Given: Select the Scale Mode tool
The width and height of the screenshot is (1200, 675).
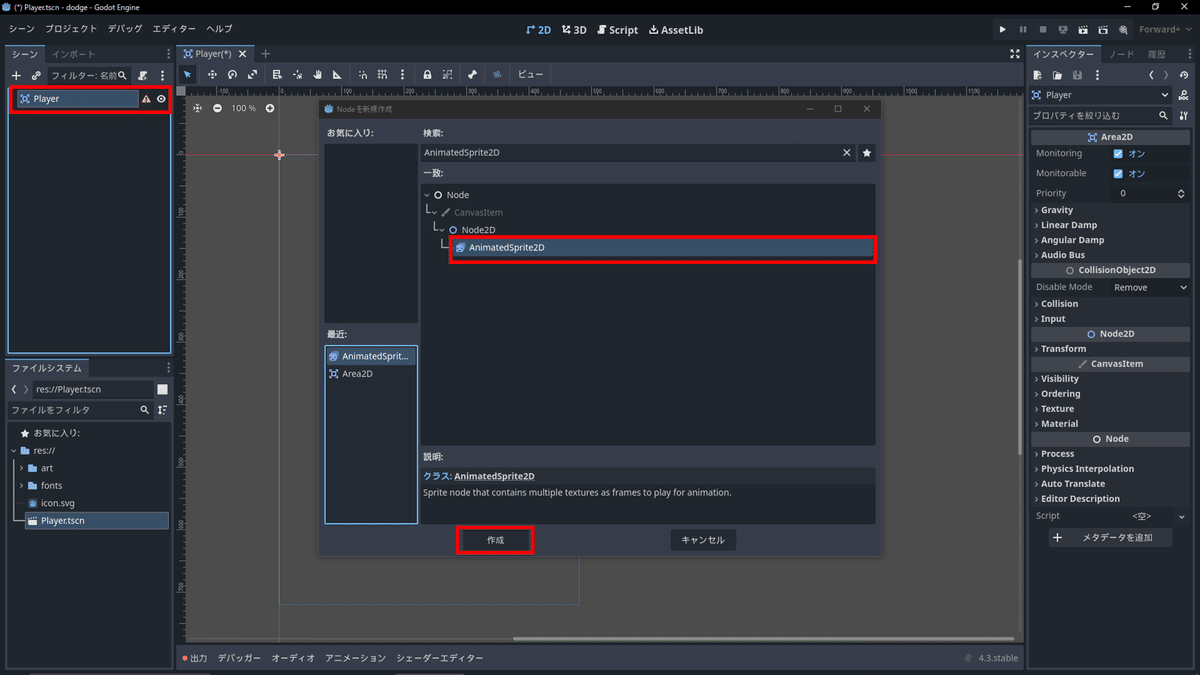Looking at the screenshot, I should coord(252,74).
